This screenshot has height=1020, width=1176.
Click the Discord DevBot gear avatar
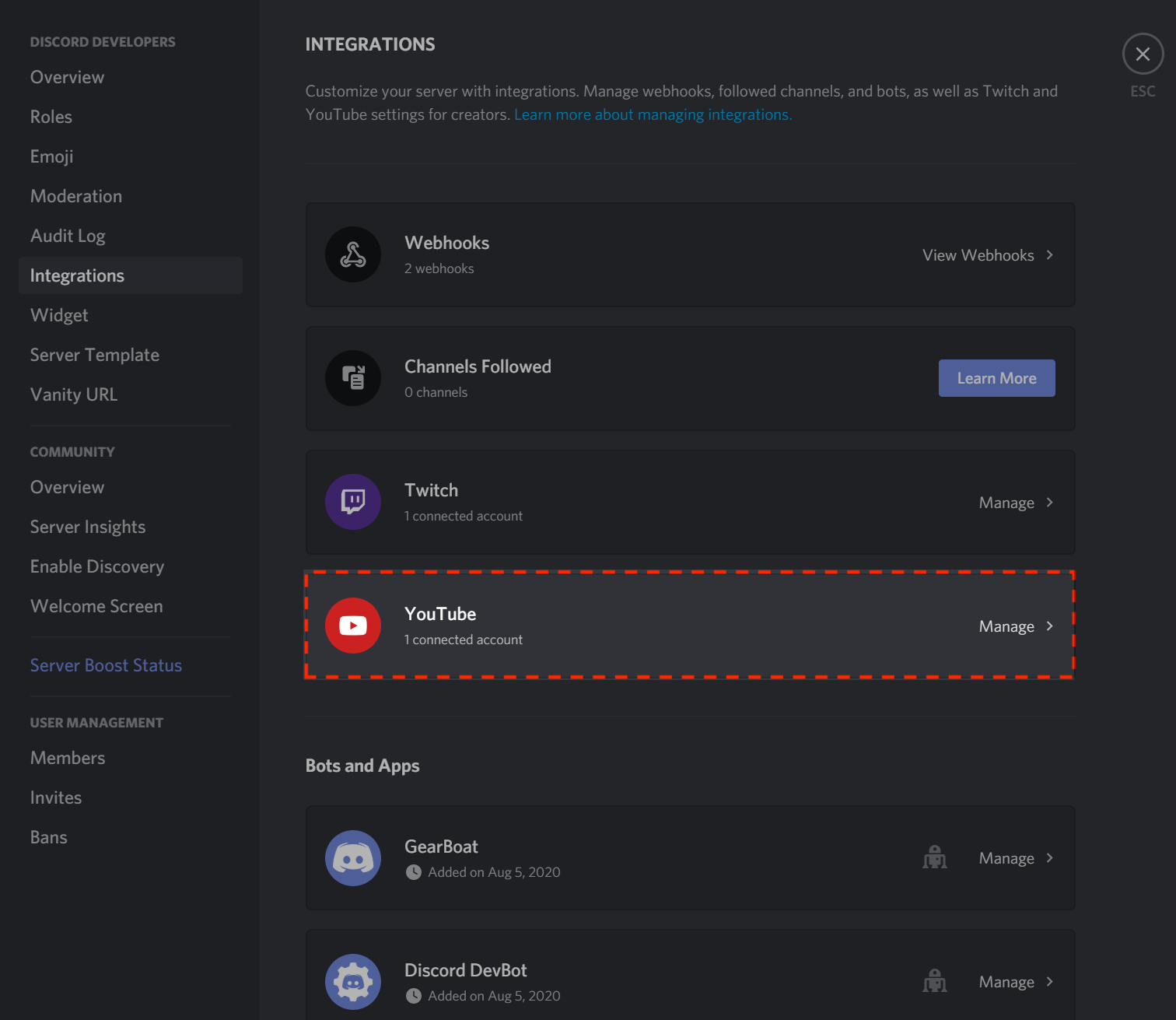coord(353,982)
